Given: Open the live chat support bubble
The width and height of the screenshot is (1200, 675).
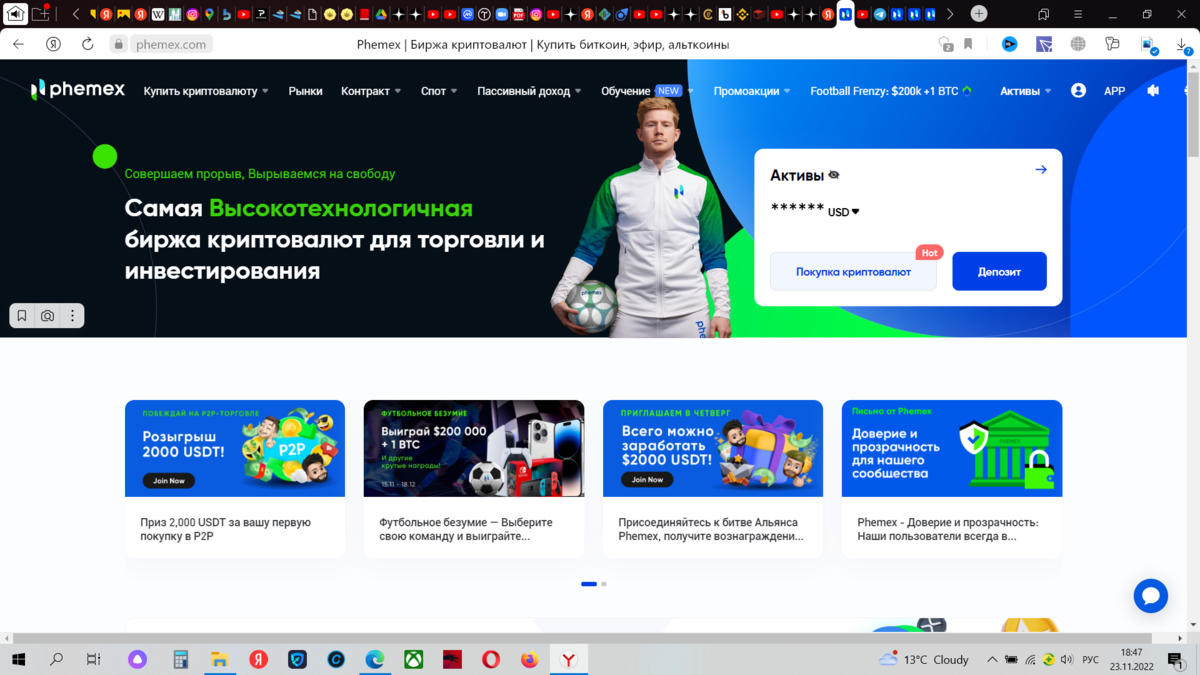Looking at the screenshot, I should (1151, 596).
